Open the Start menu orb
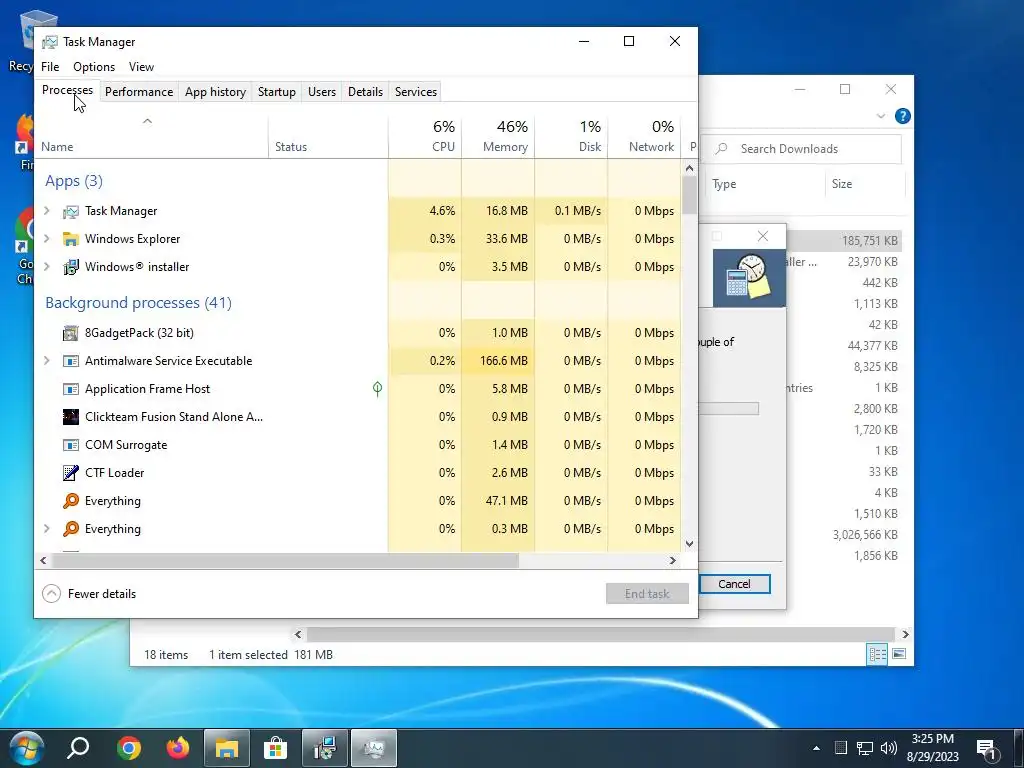This screenshot has width=1024, height=768. [26, 748]
